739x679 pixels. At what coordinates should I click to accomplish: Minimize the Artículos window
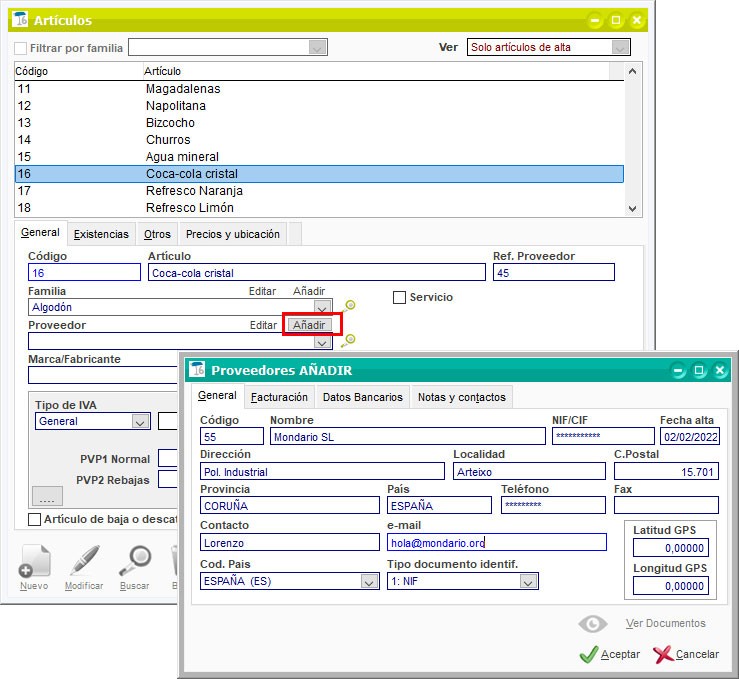tap(595, 20)
